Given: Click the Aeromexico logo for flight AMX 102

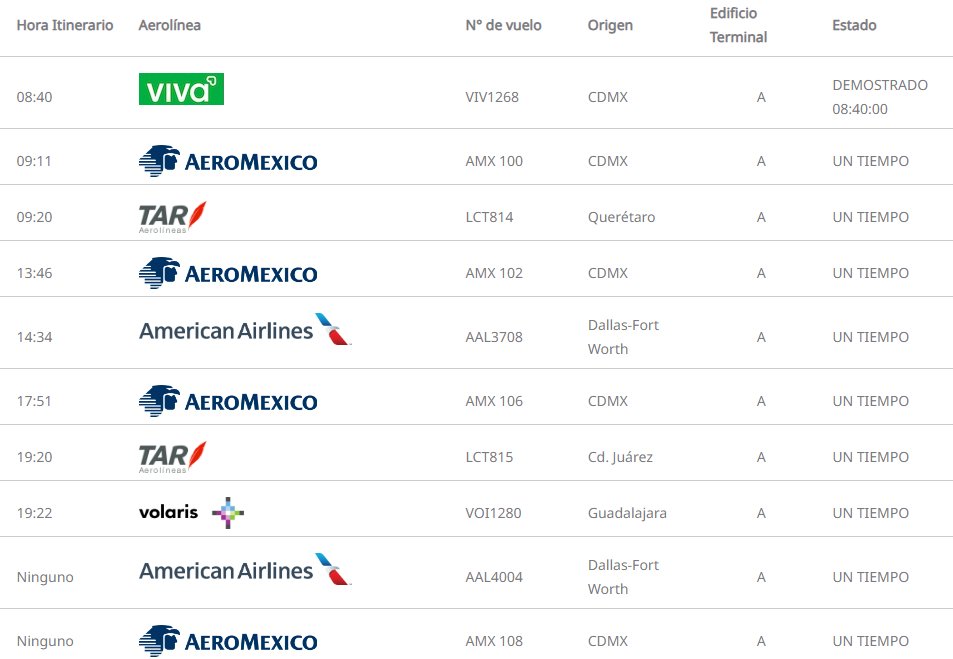Looking at the screenshot, I should point(228,273).
